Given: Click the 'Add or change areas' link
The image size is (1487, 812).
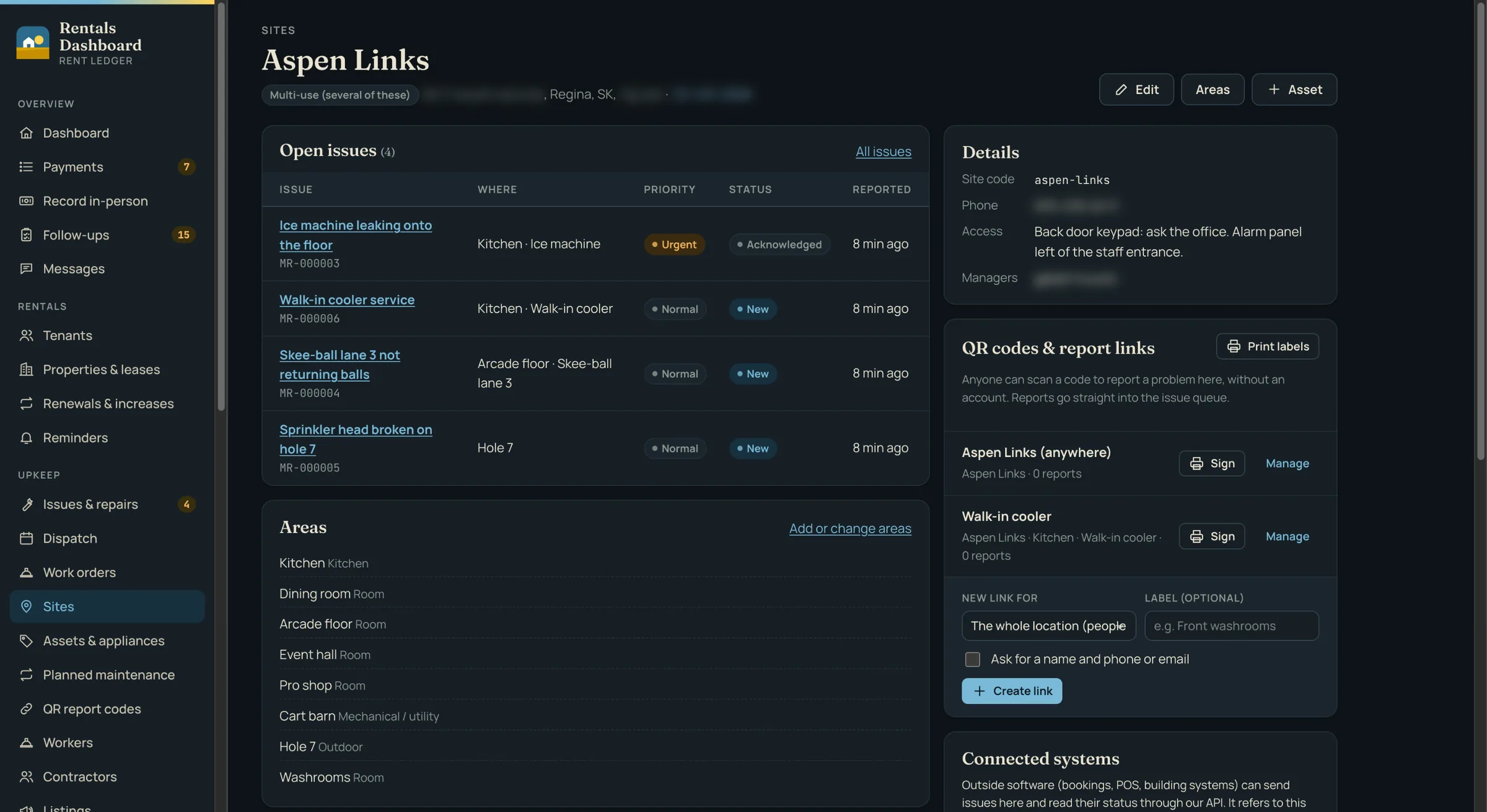Looking at the screenshot, I should tap(850, 528).
